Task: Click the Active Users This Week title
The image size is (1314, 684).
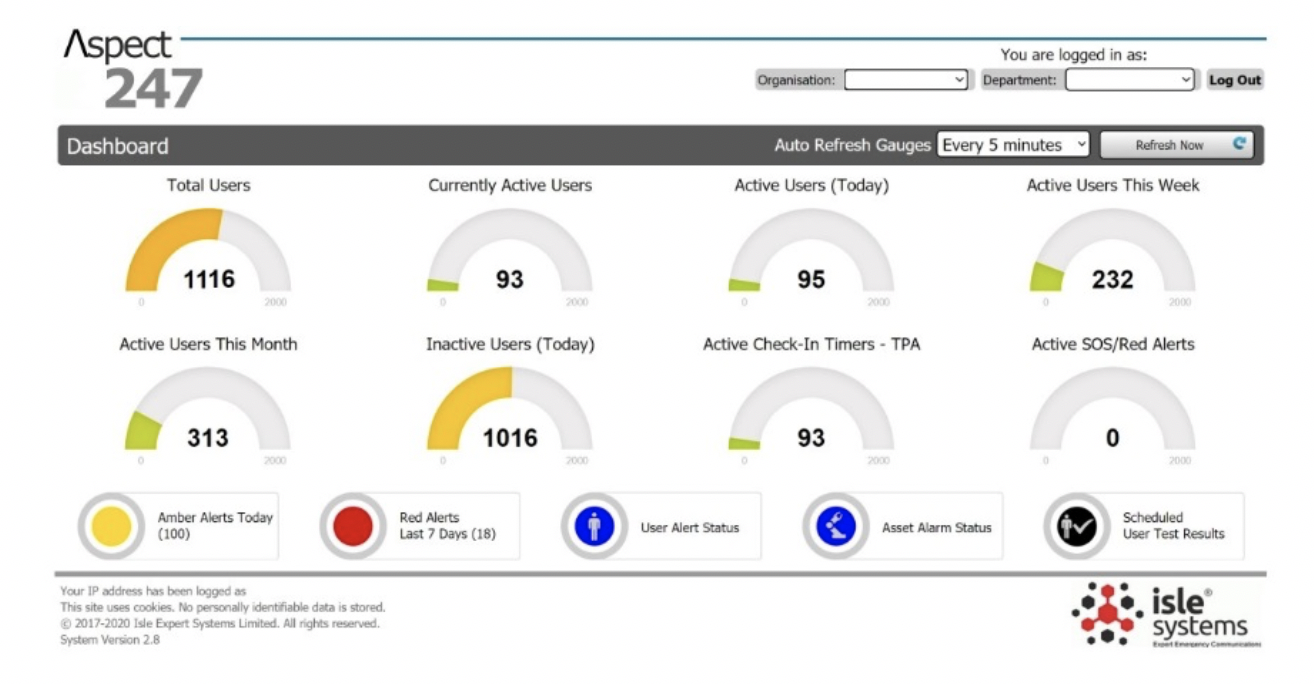Action: tap(1113, 185)
